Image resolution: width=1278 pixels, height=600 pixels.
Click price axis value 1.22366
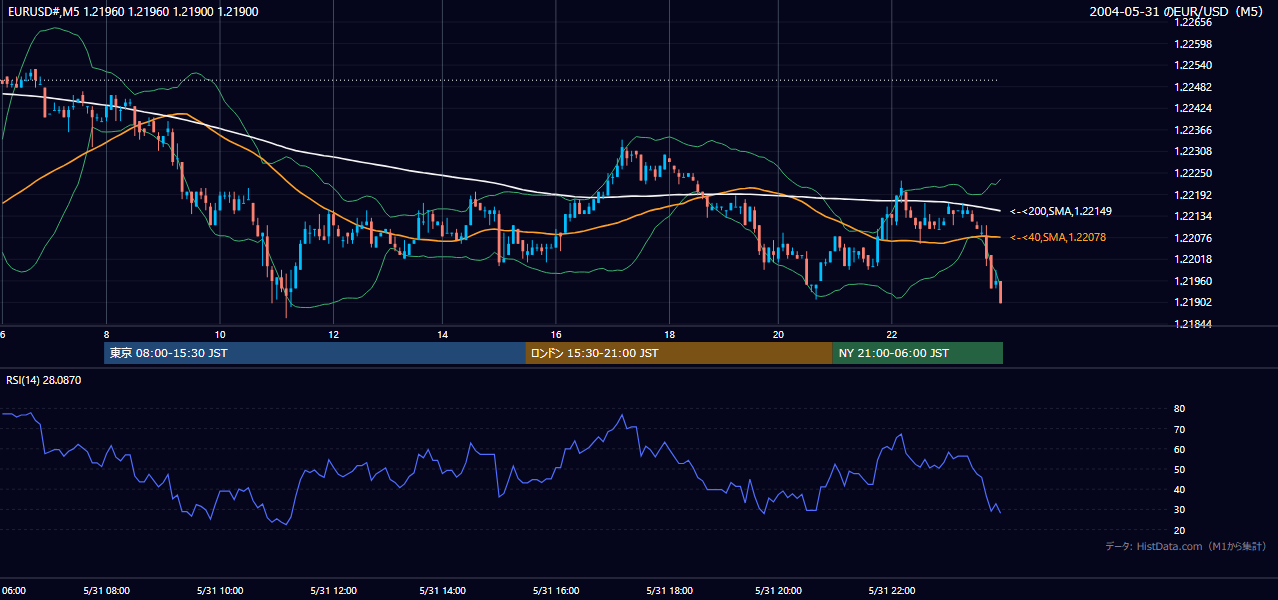pos(1194,131)
